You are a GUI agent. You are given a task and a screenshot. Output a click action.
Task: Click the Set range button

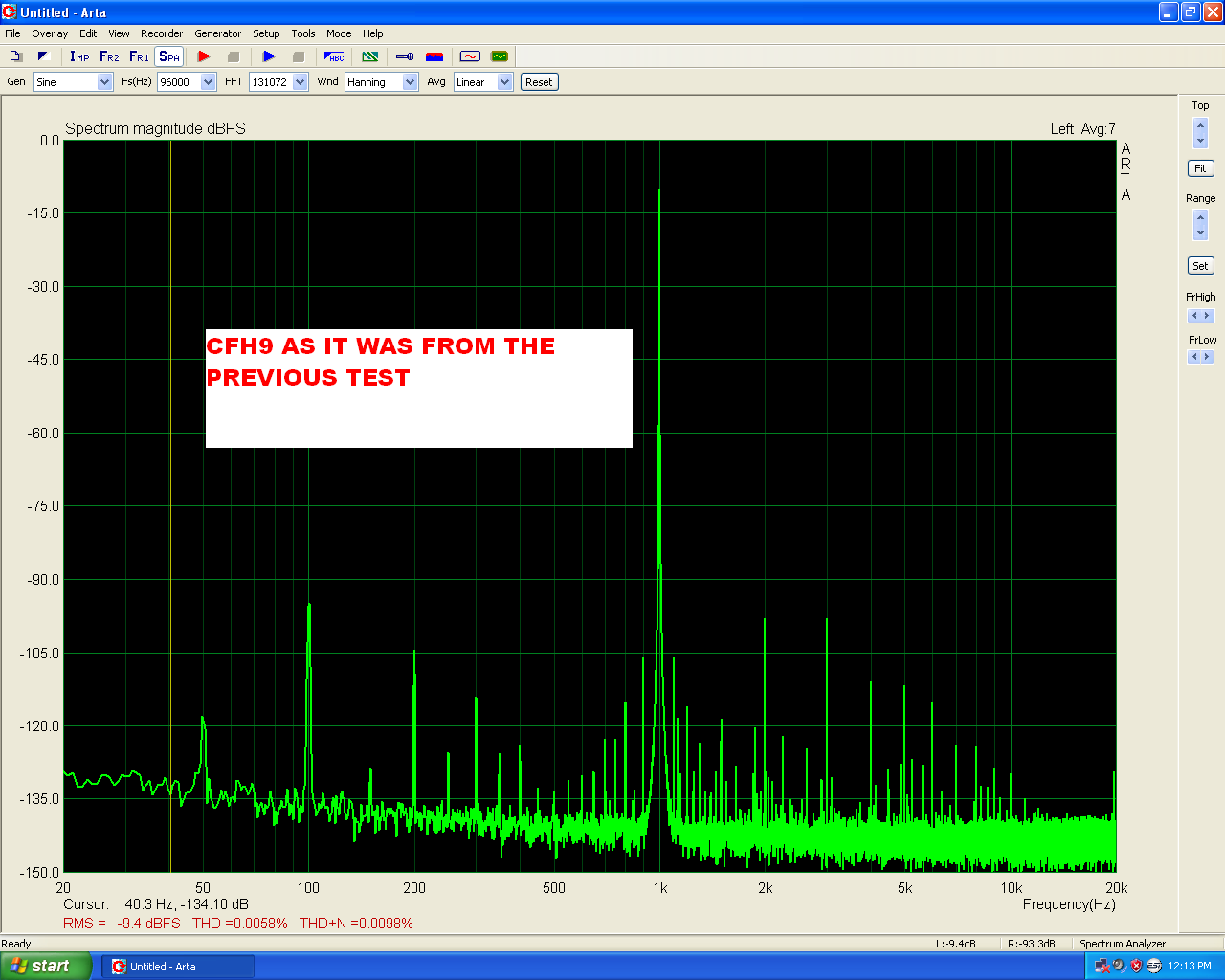(1200, 266)
